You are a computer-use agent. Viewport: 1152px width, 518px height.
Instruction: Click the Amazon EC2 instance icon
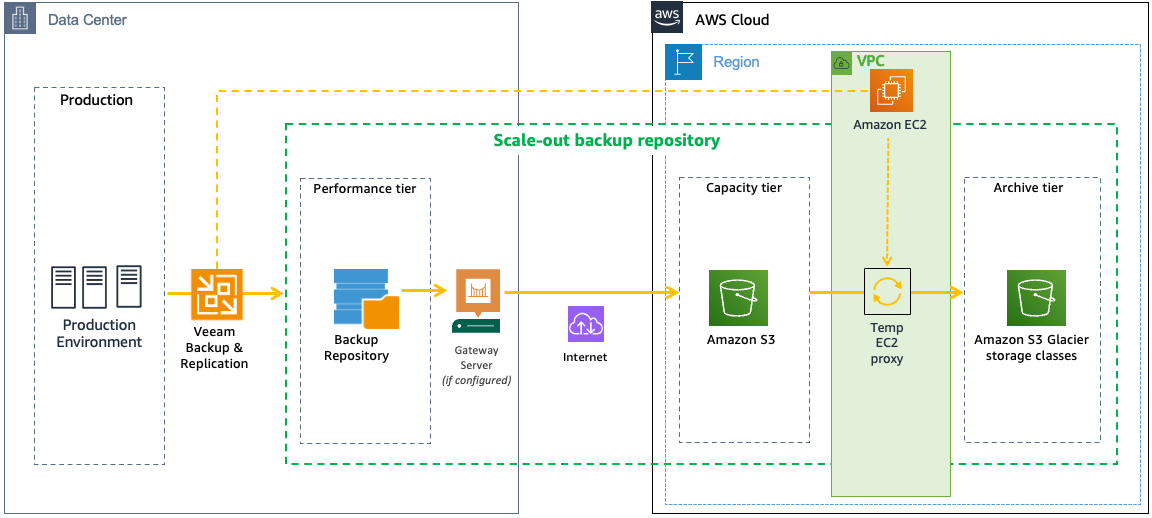pyautogui.click(x=888, y=92)
